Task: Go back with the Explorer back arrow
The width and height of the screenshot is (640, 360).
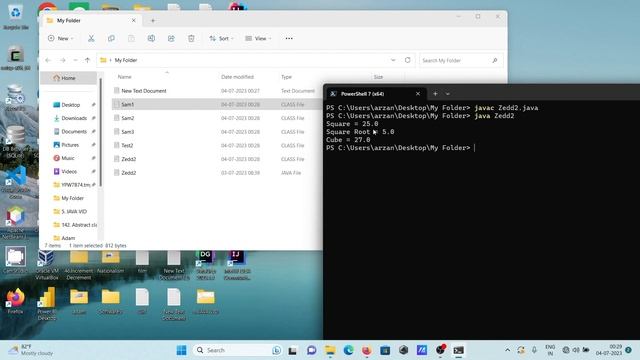Action: pos(48,60)
